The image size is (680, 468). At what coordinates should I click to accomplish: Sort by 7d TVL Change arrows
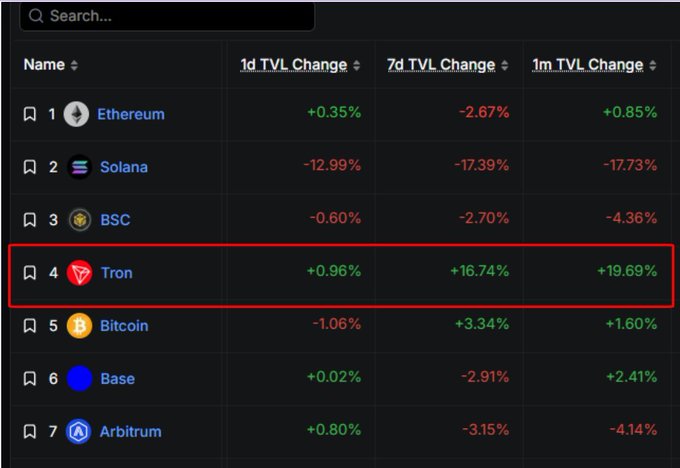506,65
